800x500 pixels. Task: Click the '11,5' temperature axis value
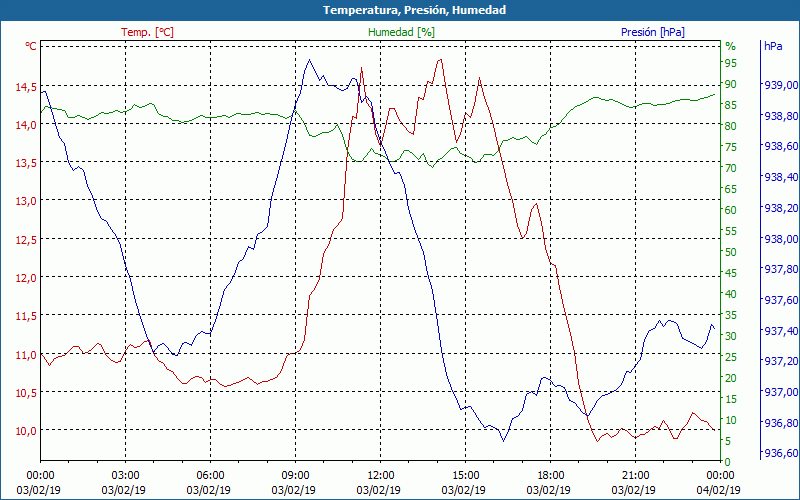(x=26, y=317)
